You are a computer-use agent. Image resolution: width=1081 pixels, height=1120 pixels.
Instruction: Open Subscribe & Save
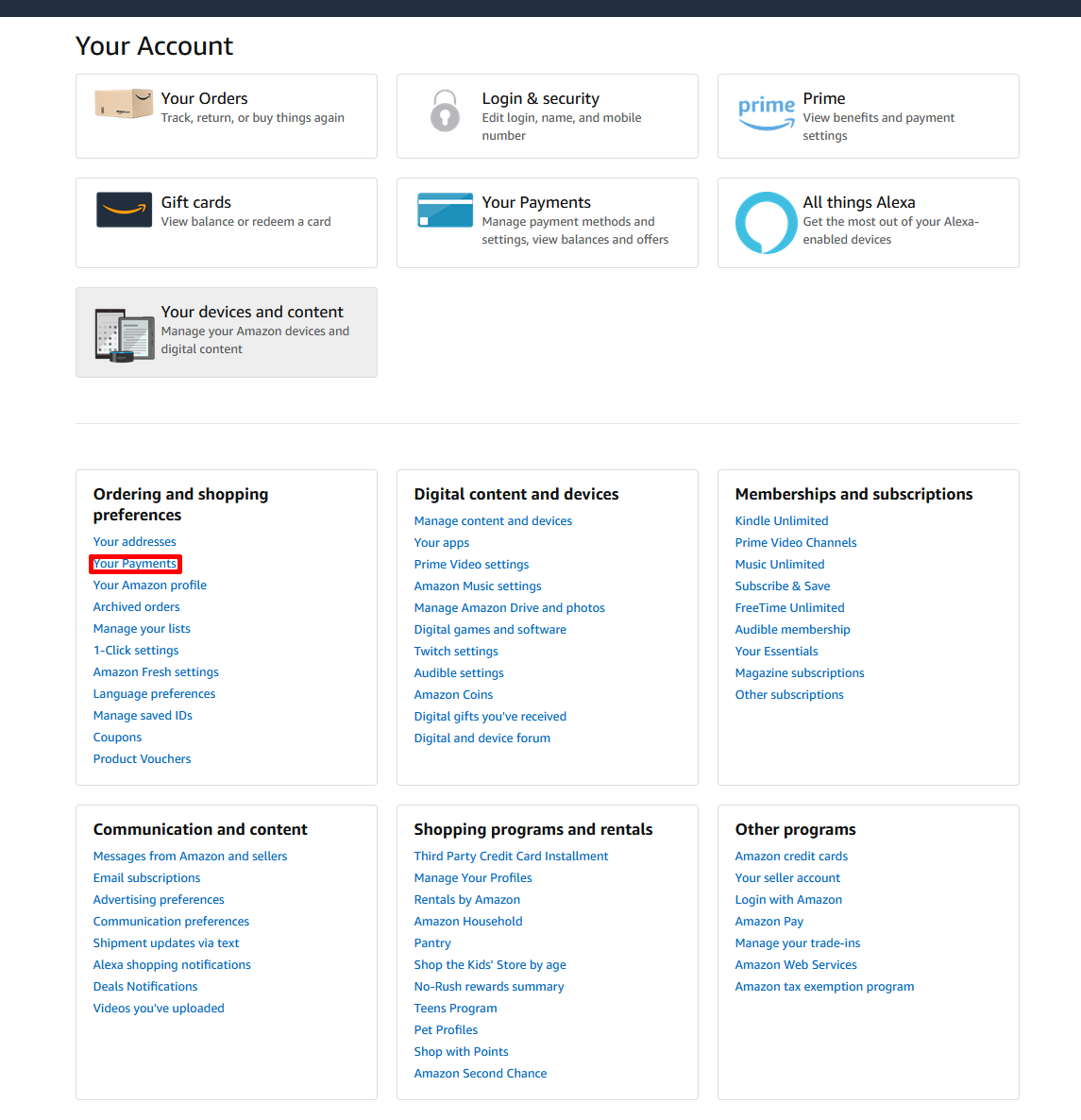coord(783,585)
